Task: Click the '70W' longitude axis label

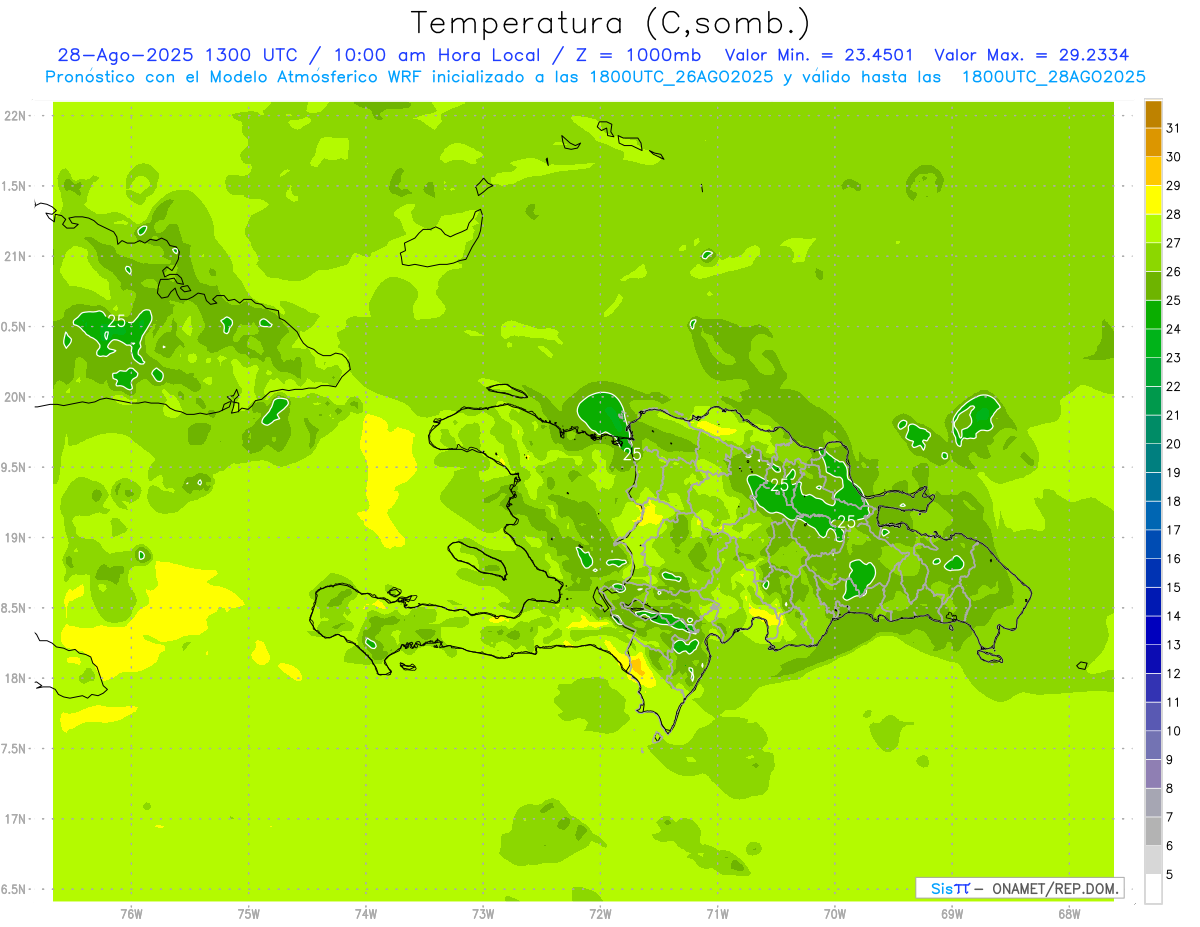Action: point(835,914)
